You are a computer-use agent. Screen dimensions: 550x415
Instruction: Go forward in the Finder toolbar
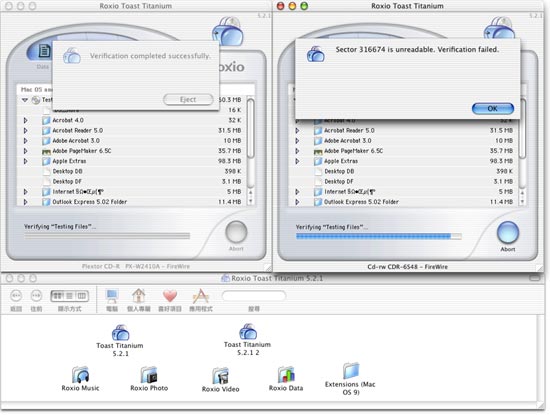tap(36, 296)
